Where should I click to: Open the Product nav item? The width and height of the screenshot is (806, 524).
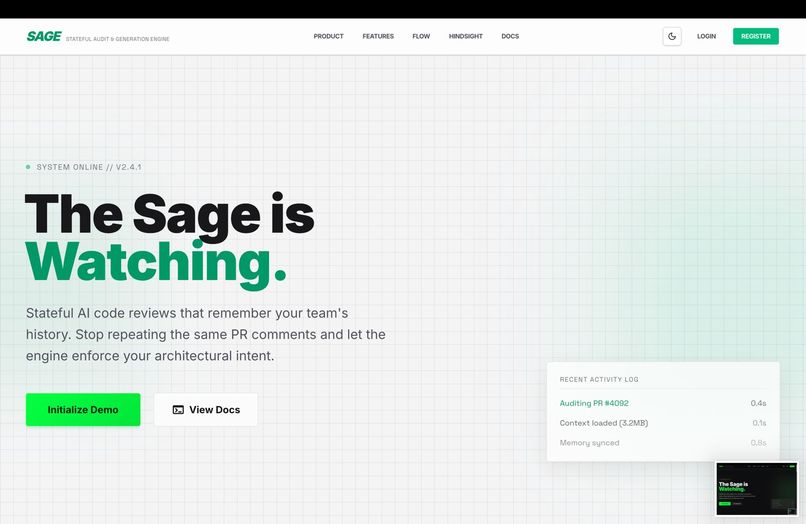[x=328, y=37]
